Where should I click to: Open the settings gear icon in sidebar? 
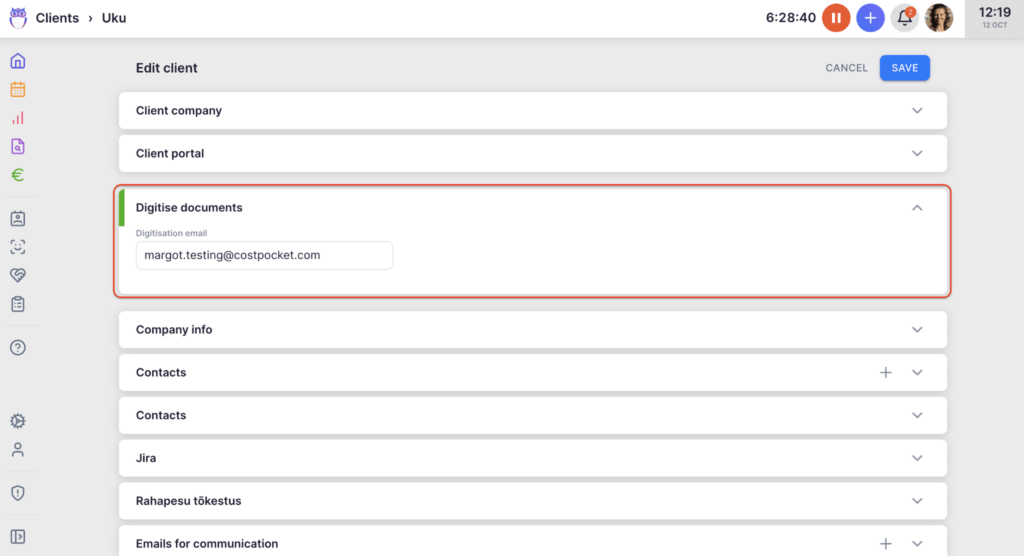click(18, 421)
